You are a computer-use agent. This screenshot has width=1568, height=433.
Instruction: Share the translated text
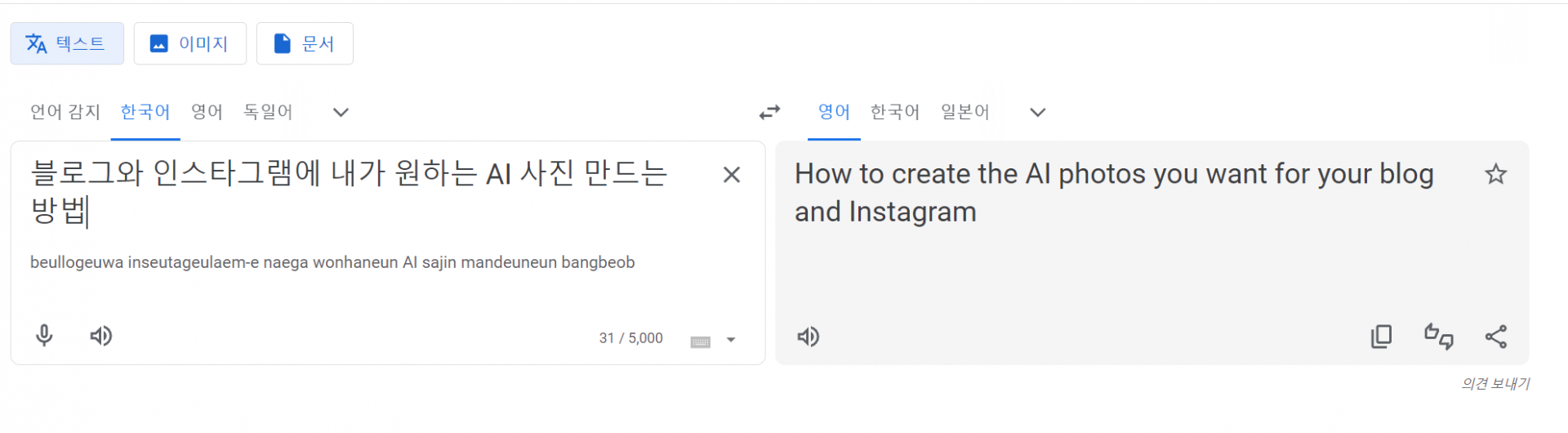[1495, 337]
